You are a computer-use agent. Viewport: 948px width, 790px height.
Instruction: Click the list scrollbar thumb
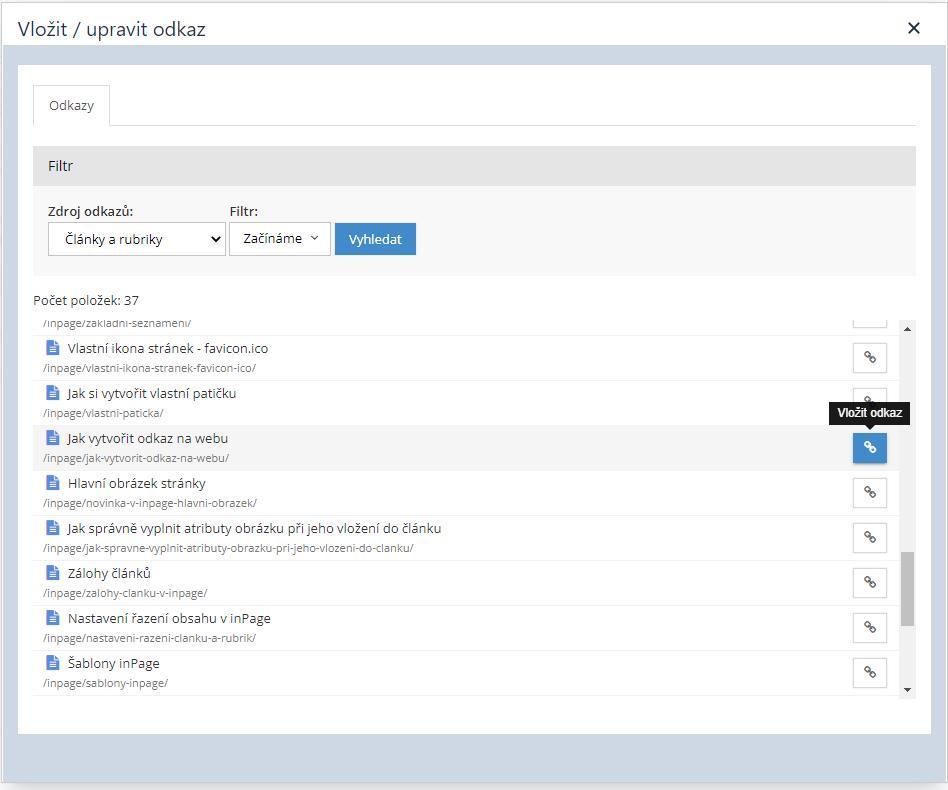point(907,588)
